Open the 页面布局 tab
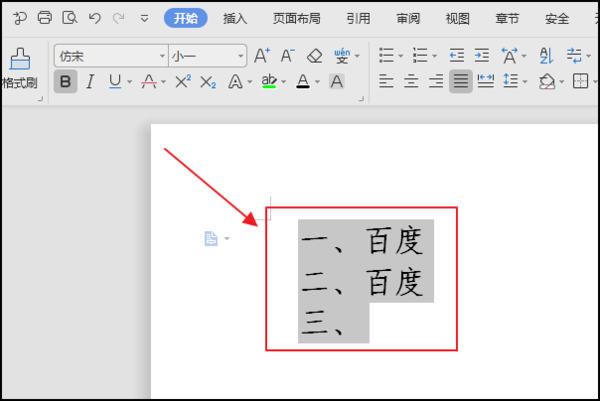 tap(297, 18)
